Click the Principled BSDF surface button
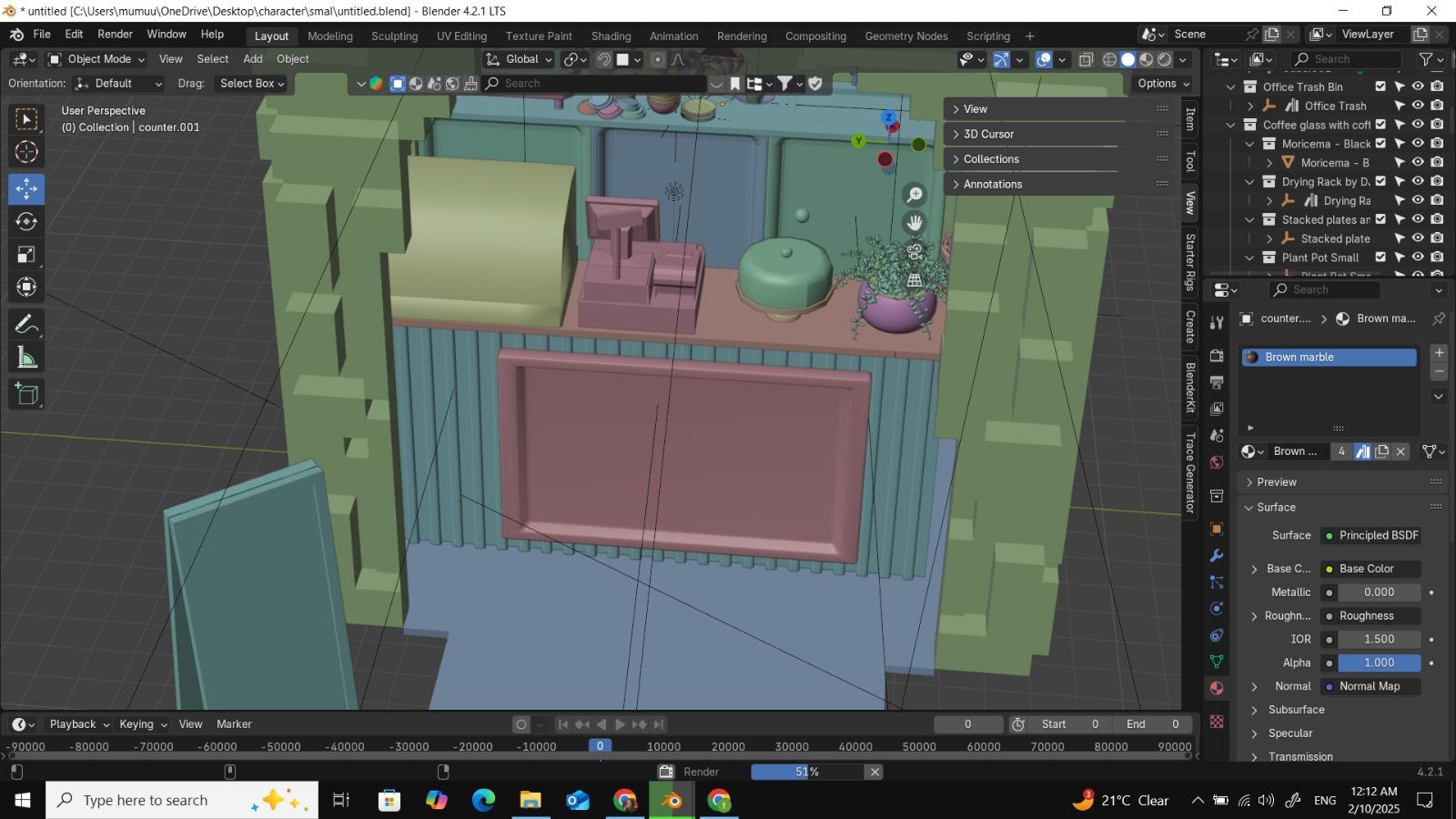Screen dimensions: 1456x819 [x=1370, y=536]
